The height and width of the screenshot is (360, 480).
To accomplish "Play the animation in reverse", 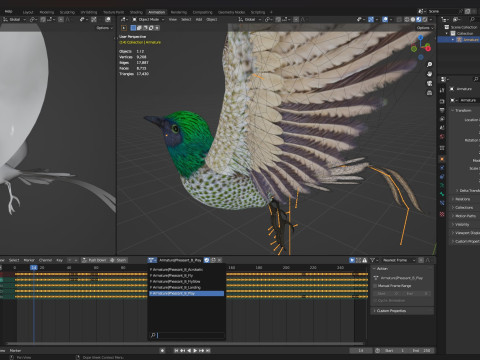I will 189,350.
